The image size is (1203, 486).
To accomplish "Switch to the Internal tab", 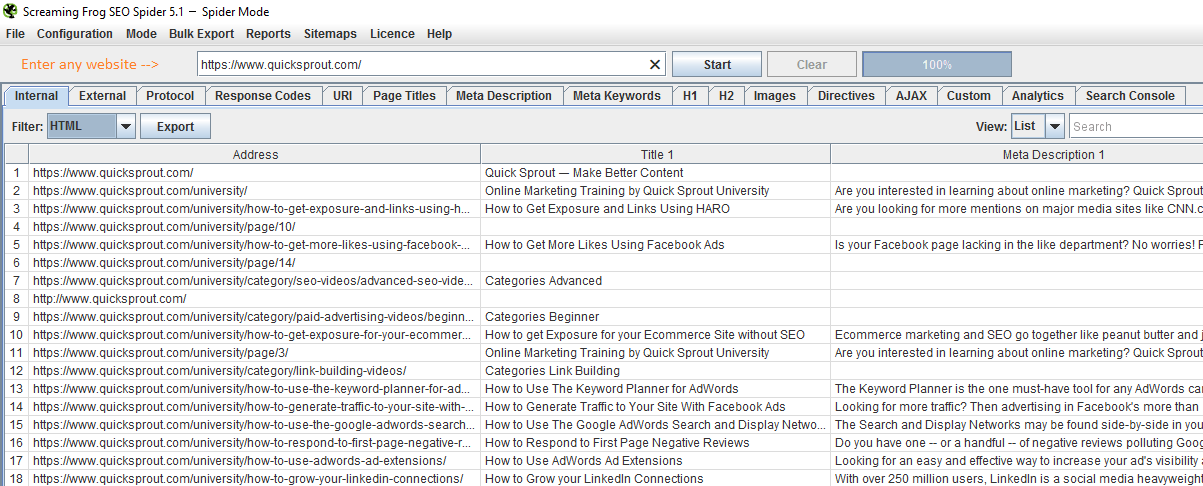I will coord(36,97).
